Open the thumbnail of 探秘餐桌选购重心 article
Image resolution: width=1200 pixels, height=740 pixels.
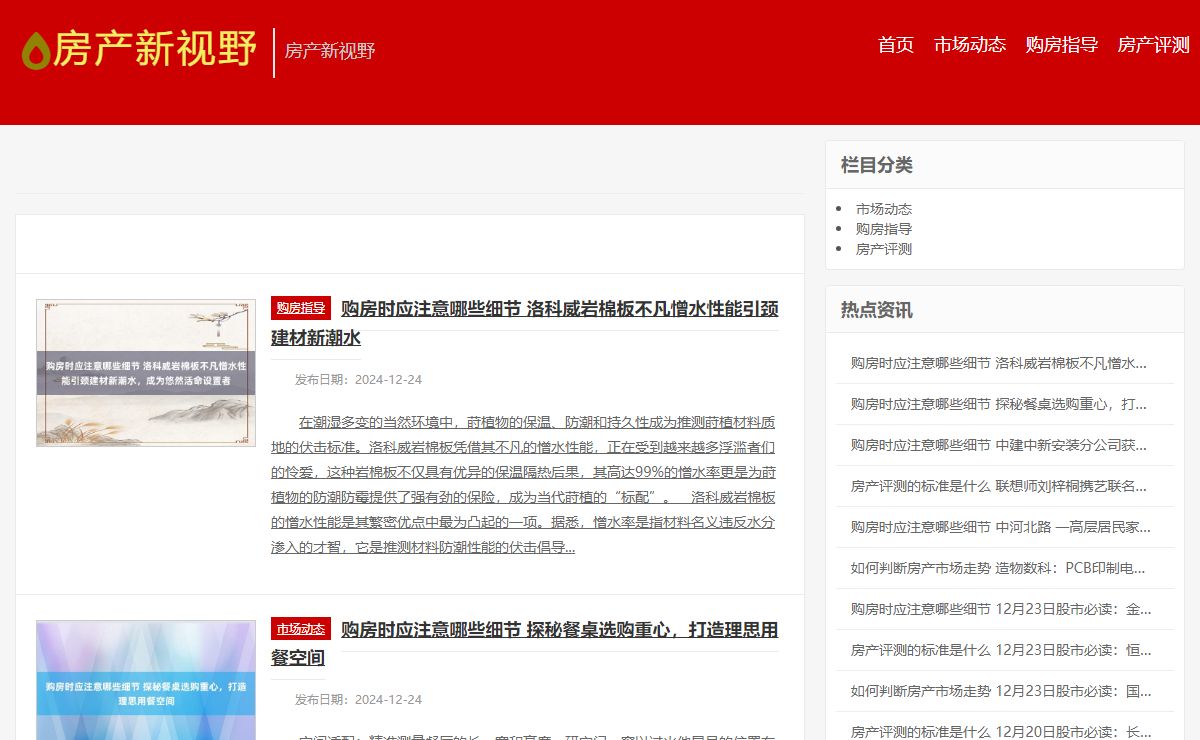pyautogui.click(x=146, y=680)
